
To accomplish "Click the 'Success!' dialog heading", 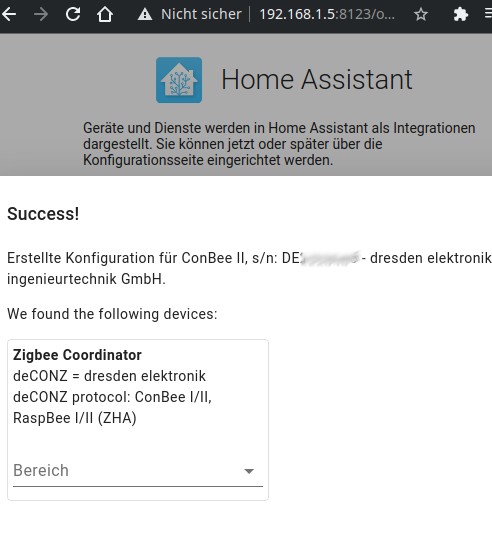I will pyautogui.click(x=43, y=214).
